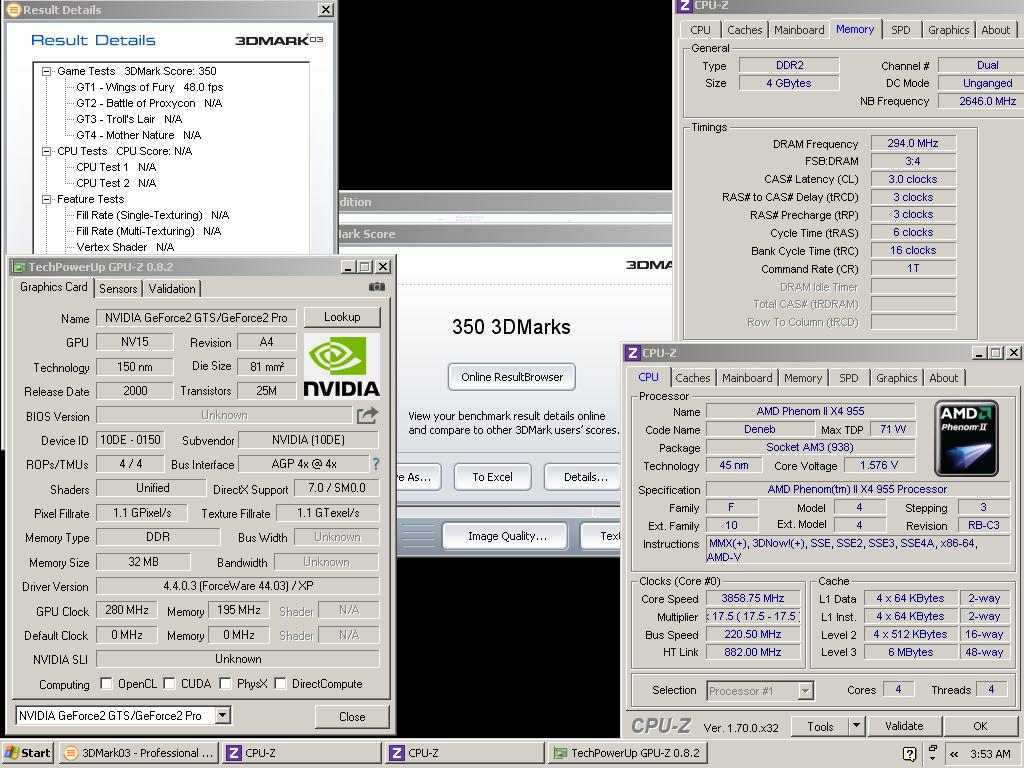This screenshot has width=1024, height=768.
Task: Click the AMD Phenom II logo
Action: pyautogui.click(x=967, y=438)
